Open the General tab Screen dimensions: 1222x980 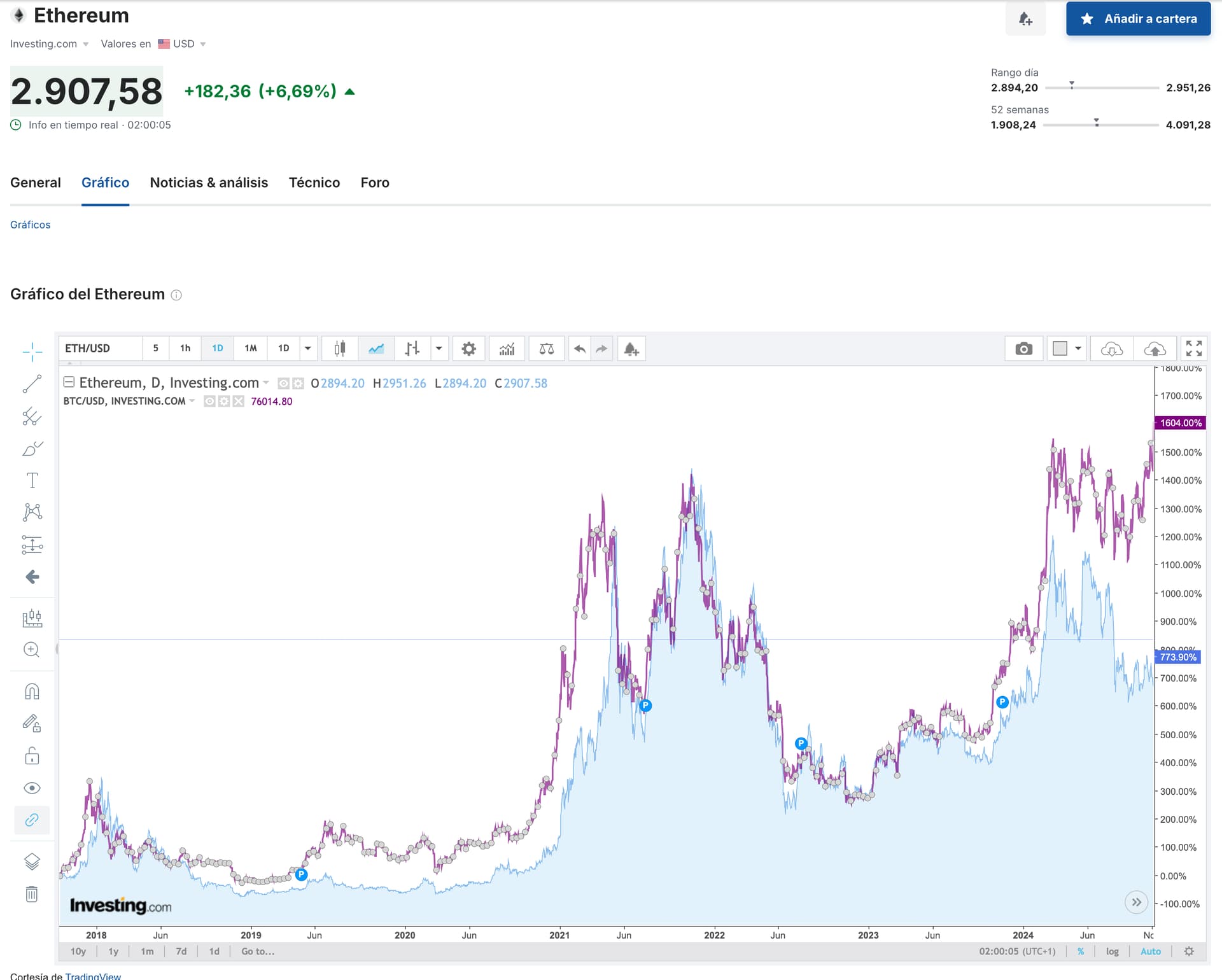pyautogui.click(x=36, y=183)
